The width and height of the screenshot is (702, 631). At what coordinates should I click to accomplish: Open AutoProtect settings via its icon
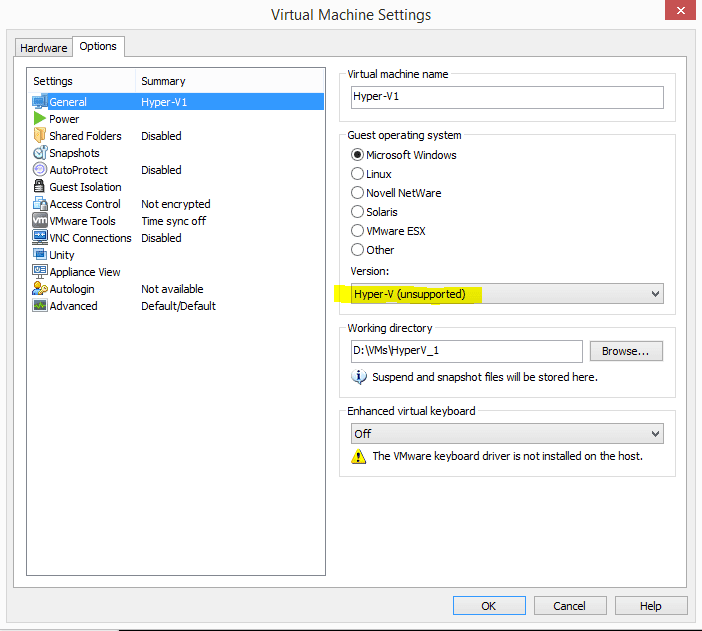(x=40, y=170)
